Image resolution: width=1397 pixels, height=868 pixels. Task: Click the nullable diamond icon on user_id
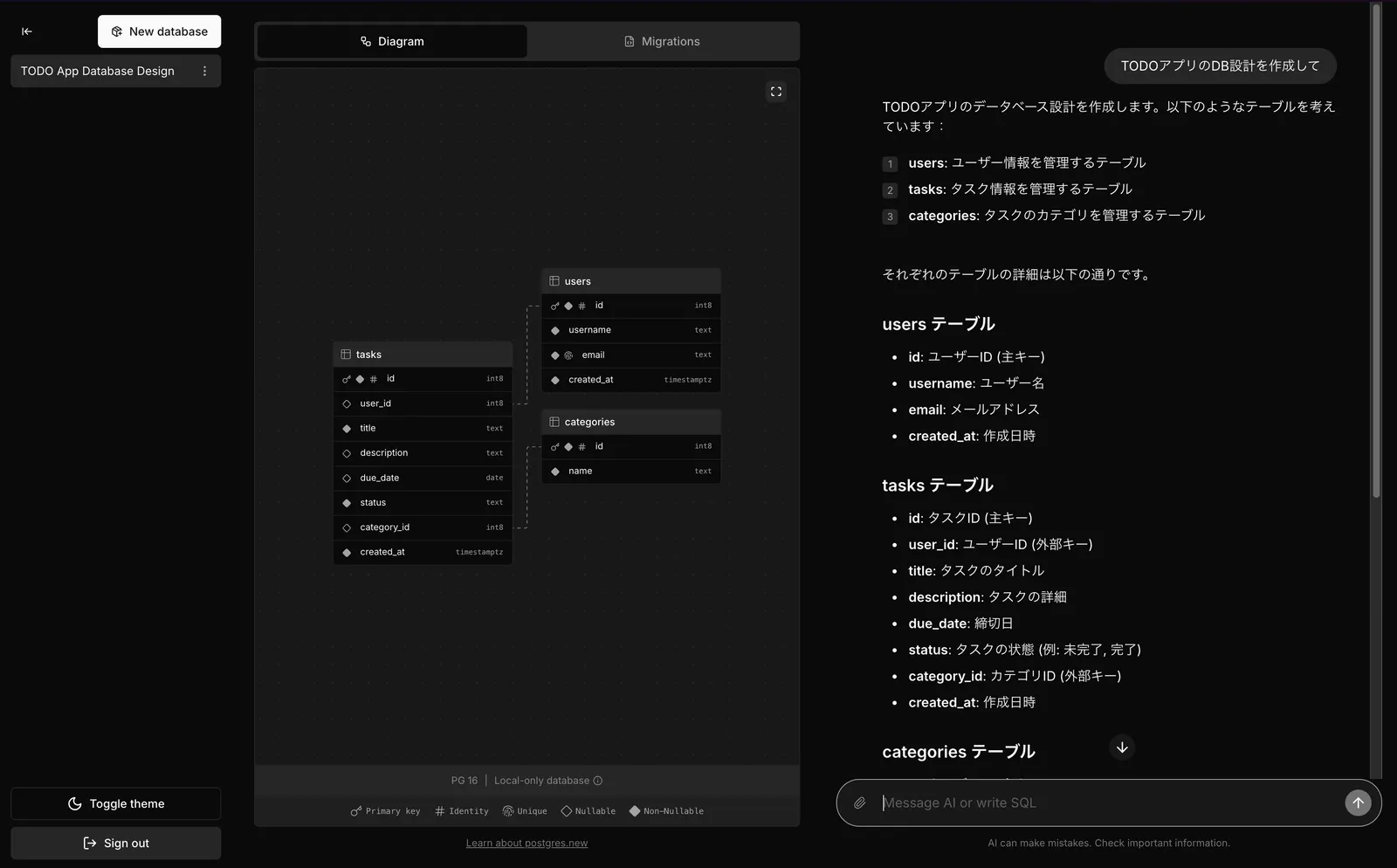[x=347, y=403]
